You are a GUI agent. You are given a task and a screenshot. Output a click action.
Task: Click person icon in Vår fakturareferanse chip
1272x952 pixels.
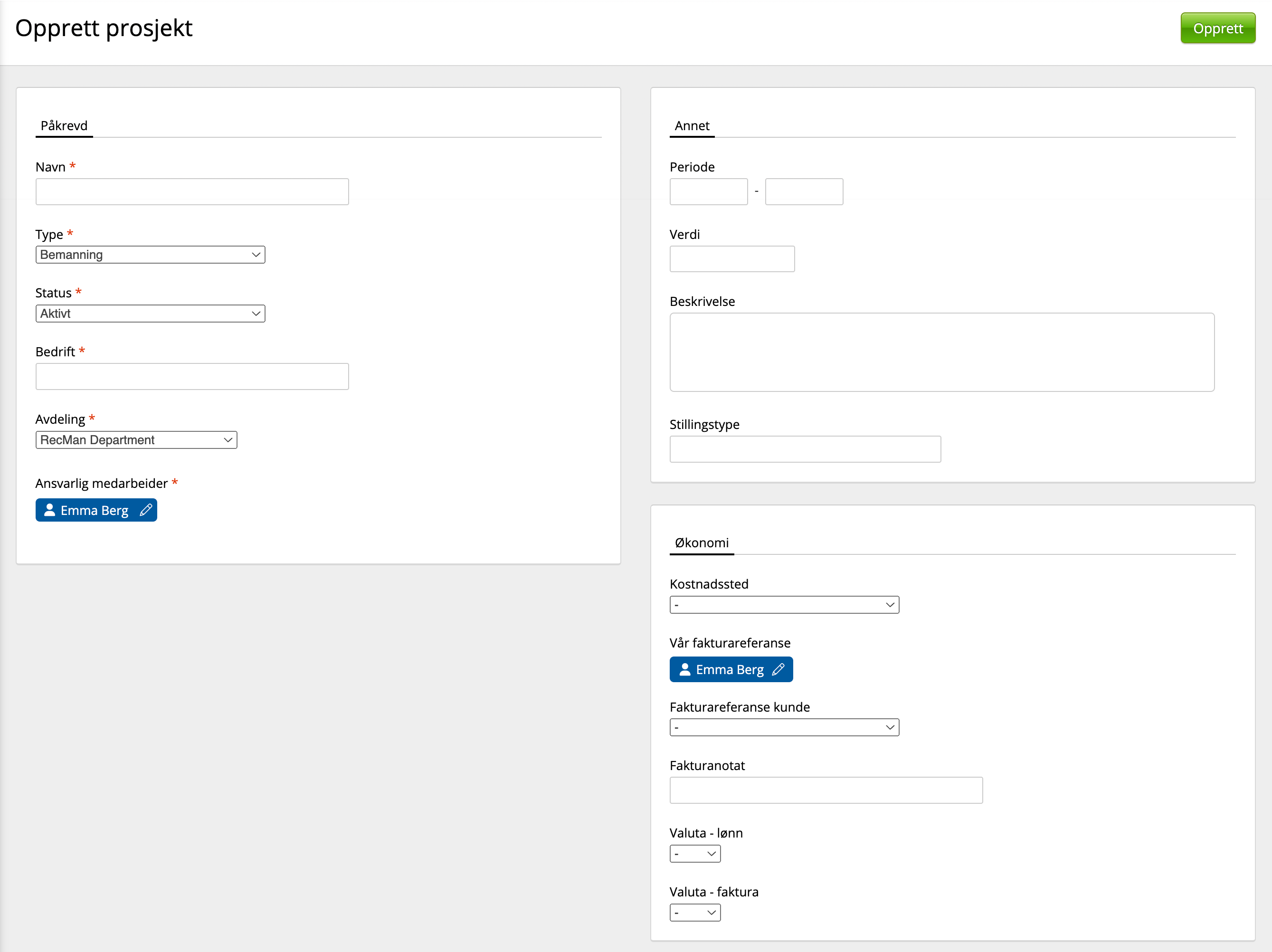pos(684,669)
